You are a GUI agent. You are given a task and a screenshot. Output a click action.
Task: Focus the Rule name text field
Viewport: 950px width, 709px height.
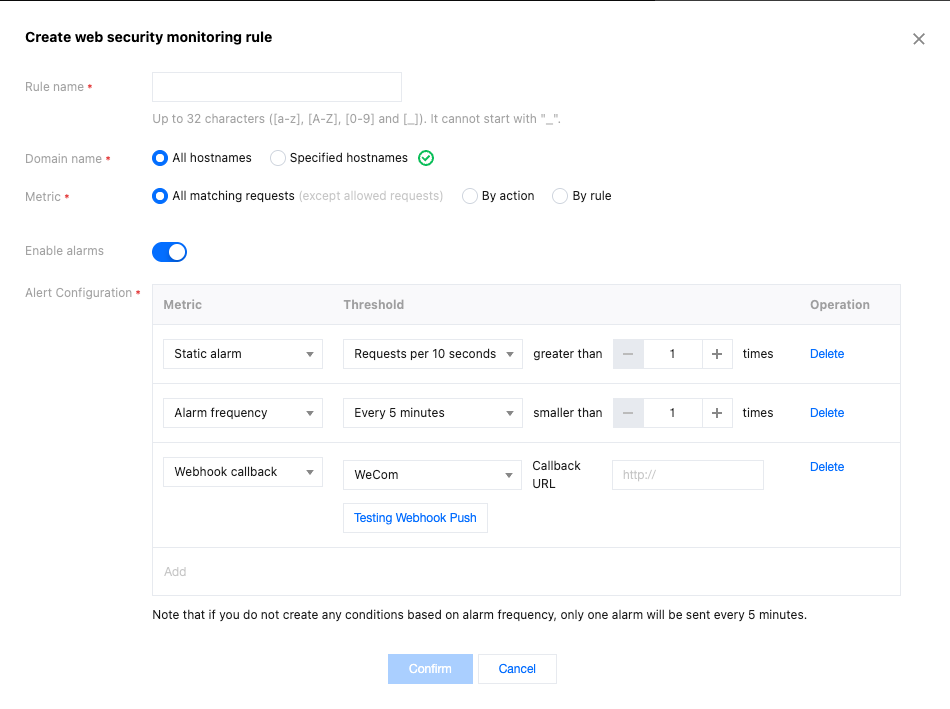pyautogui.click(x=276, y=87)
